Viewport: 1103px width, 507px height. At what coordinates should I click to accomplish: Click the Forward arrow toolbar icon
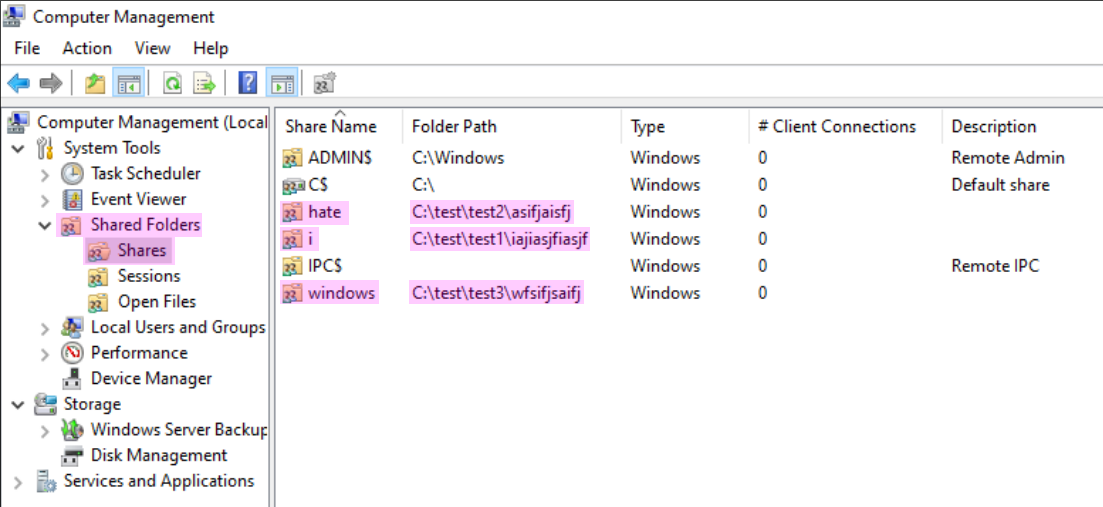[51, 84]
